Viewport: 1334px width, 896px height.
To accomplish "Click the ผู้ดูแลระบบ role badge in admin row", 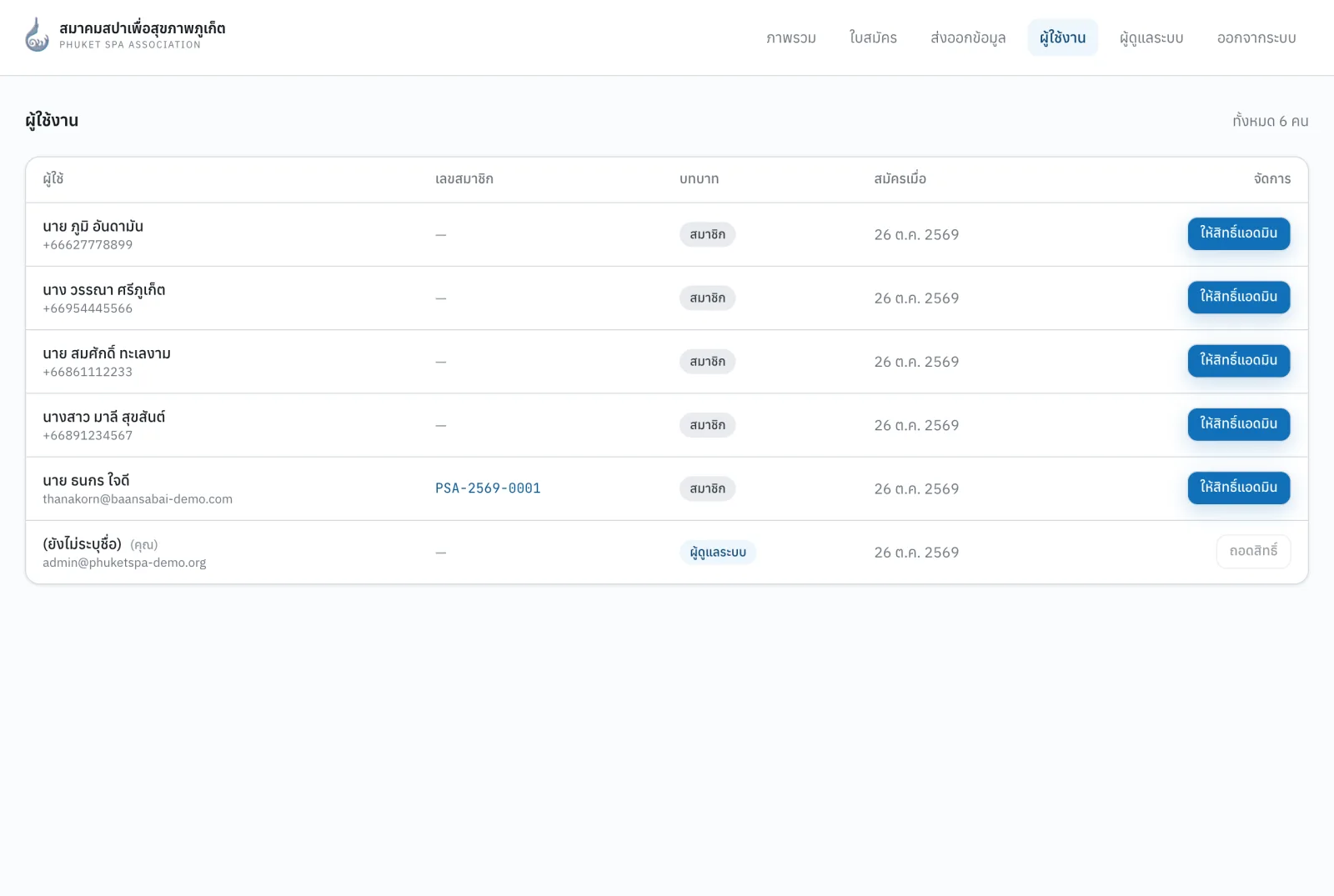I will (x=718, y=552).
